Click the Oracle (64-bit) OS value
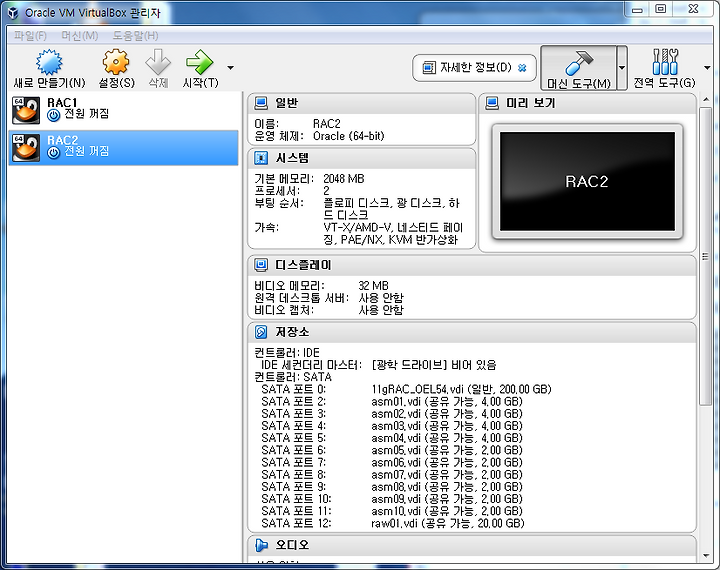This screenshot has width=720, height=570. coord(349,136)
